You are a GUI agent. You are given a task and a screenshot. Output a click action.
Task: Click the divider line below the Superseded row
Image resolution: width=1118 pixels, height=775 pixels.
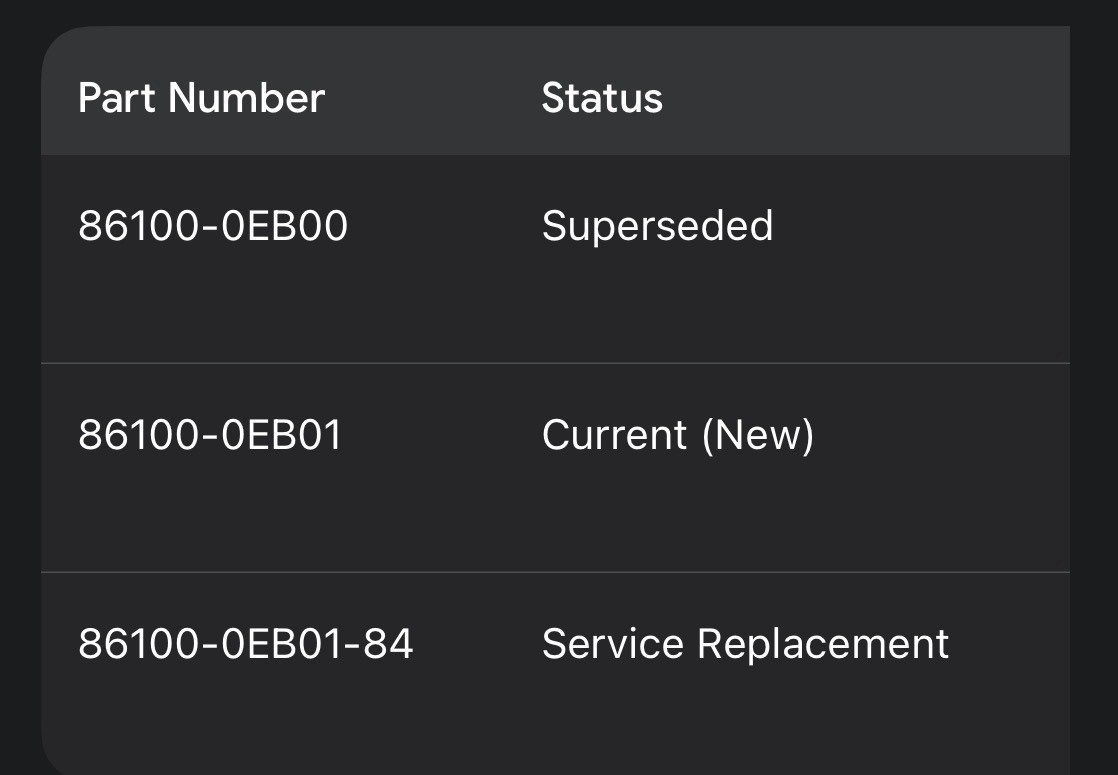(555, 363)
